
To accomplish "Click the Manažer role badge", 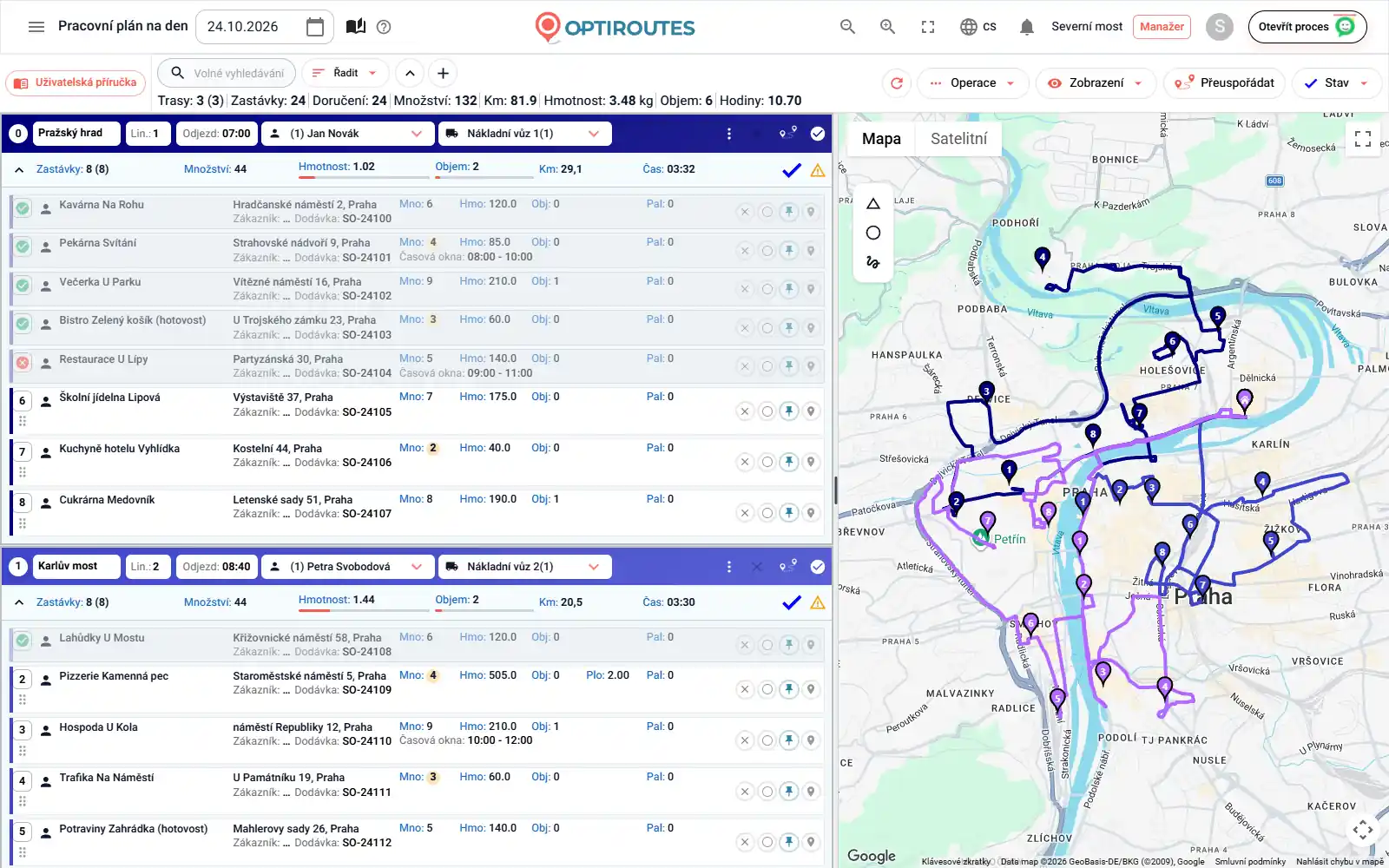I will (1162, 27).
